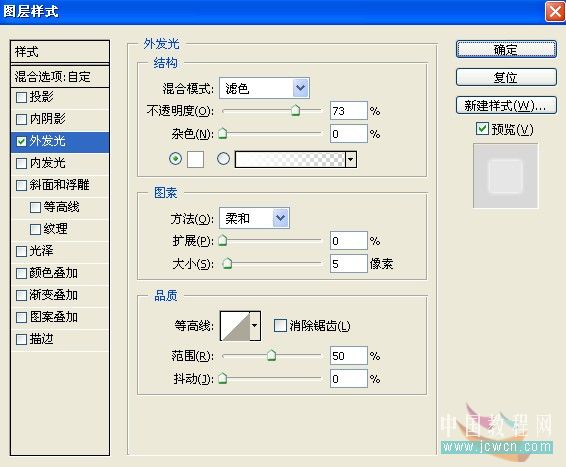Uncheck the 外发光 outer glow checkbox
Screen dimensions: 566x467
click(x=21, y=141)
